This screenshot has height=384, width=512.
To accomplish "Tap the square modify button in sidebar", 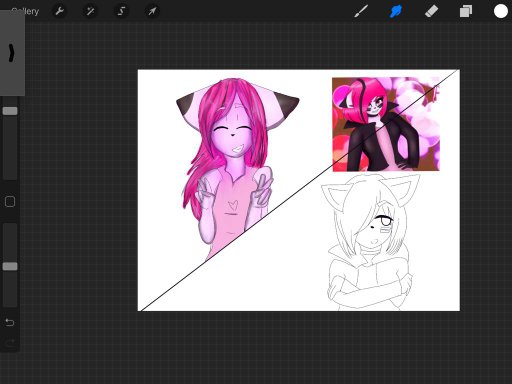I will (x=10, y=201).
